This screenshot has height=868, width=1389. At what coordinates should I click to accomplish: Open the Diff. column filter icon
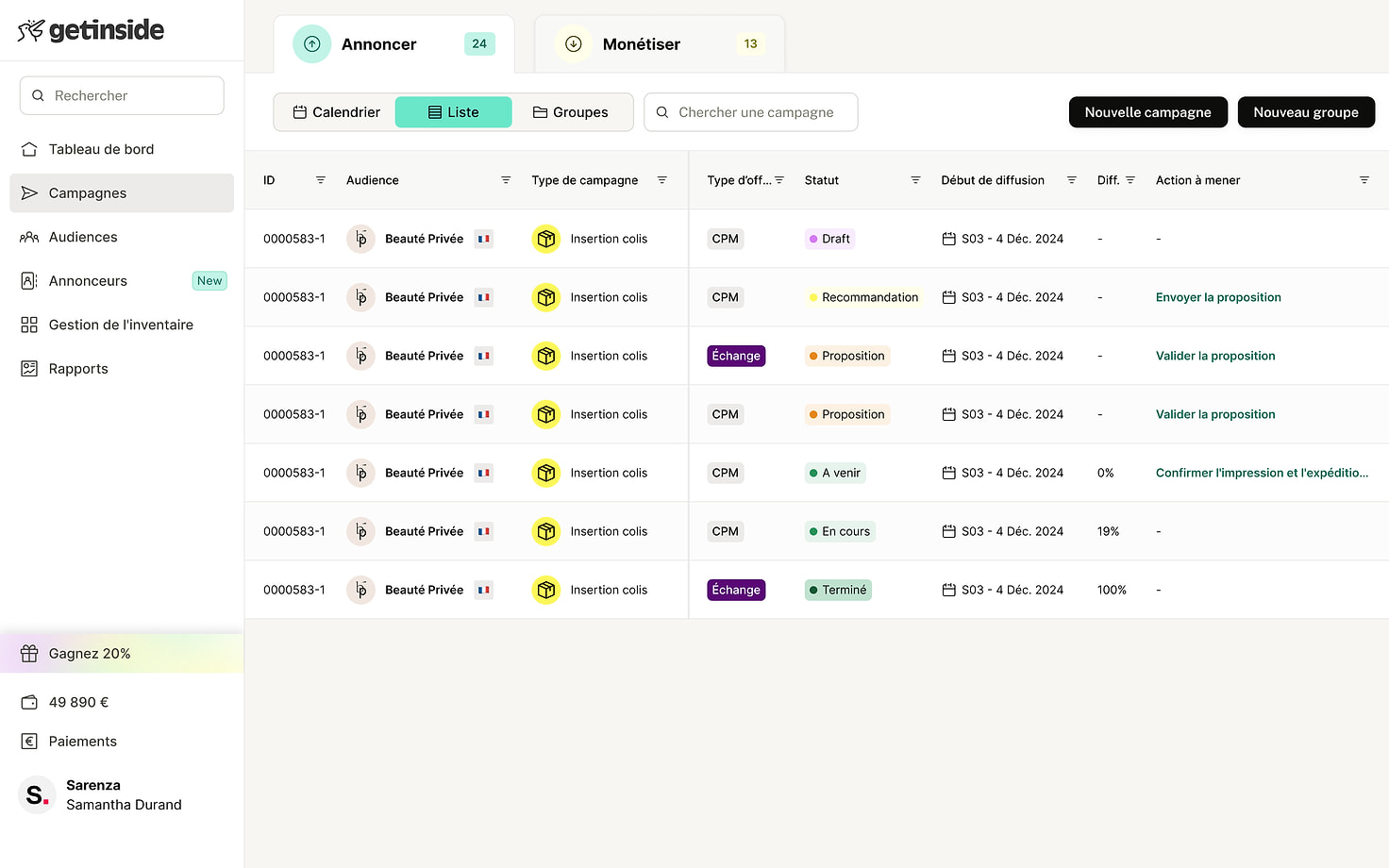pos(1130,180)
